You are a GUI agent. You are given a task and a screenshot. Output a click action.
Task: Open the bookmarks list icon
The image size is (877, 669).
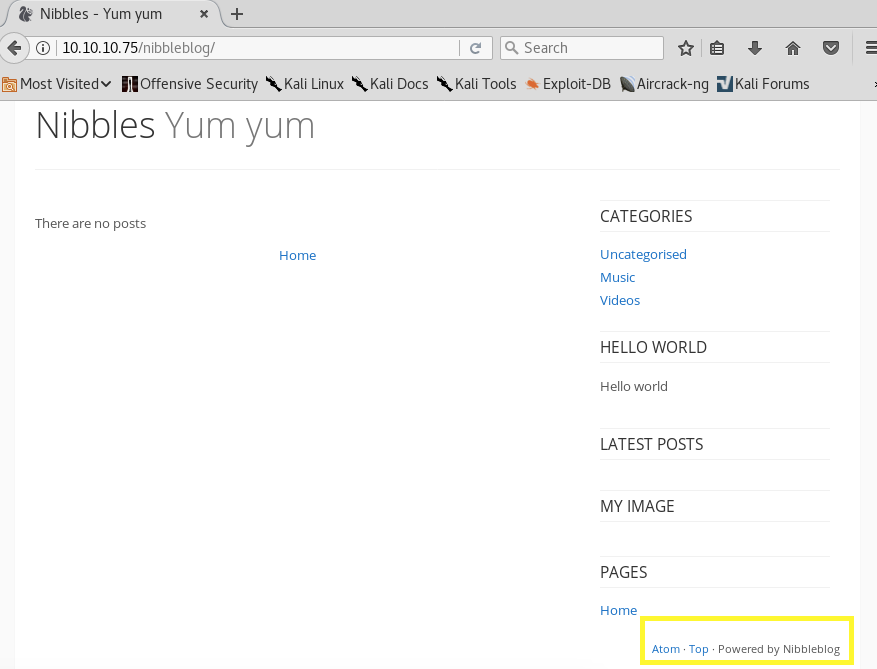tap(717, 48)
